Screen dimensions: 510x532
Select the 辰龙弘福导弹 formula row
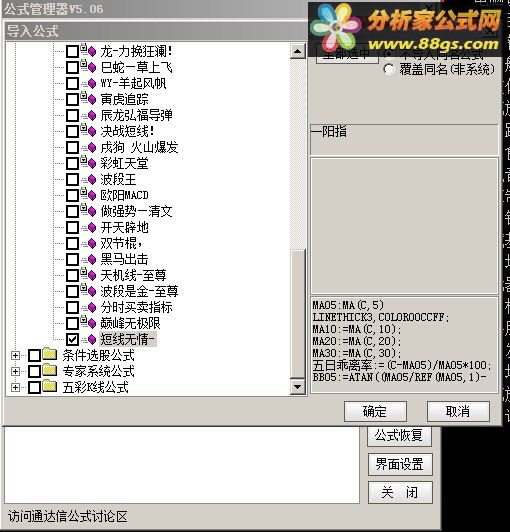coord(136,115)
